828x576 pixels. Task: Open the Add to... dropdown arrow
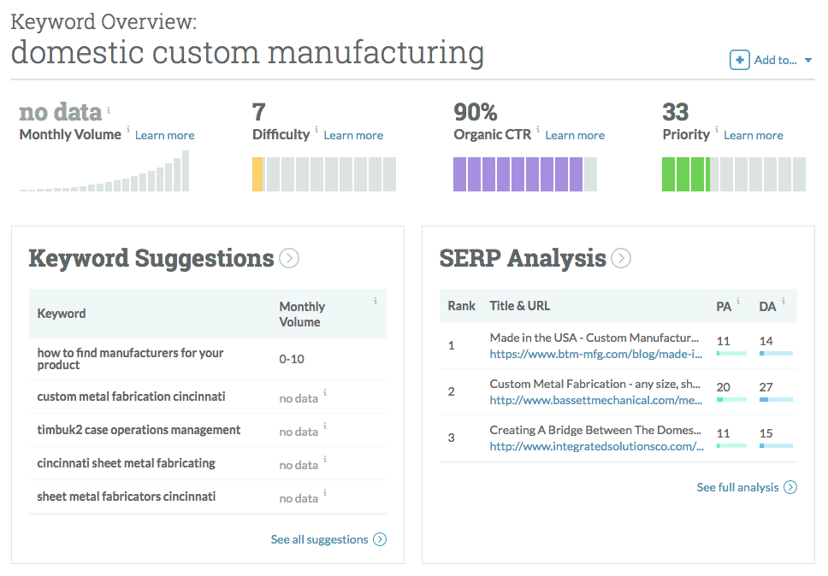[x=808, y=60]
